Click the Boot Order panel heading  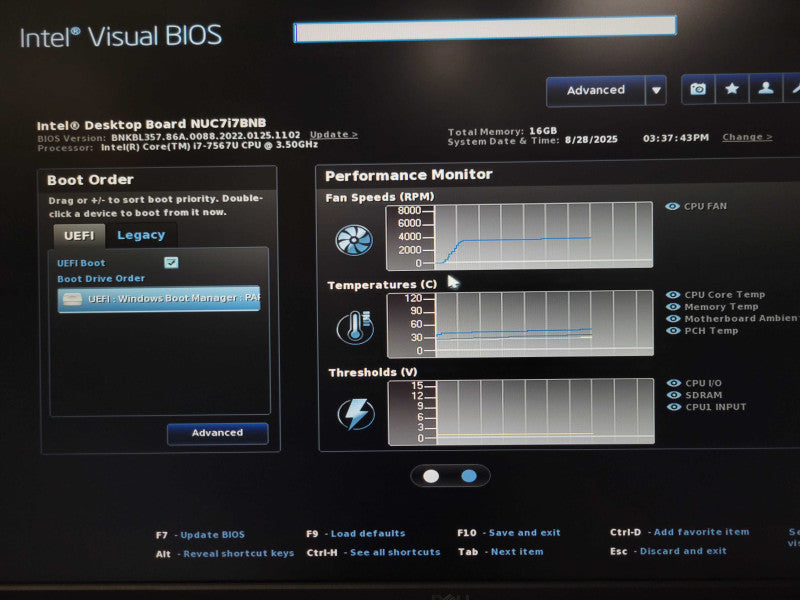click(x=90, y=180)
